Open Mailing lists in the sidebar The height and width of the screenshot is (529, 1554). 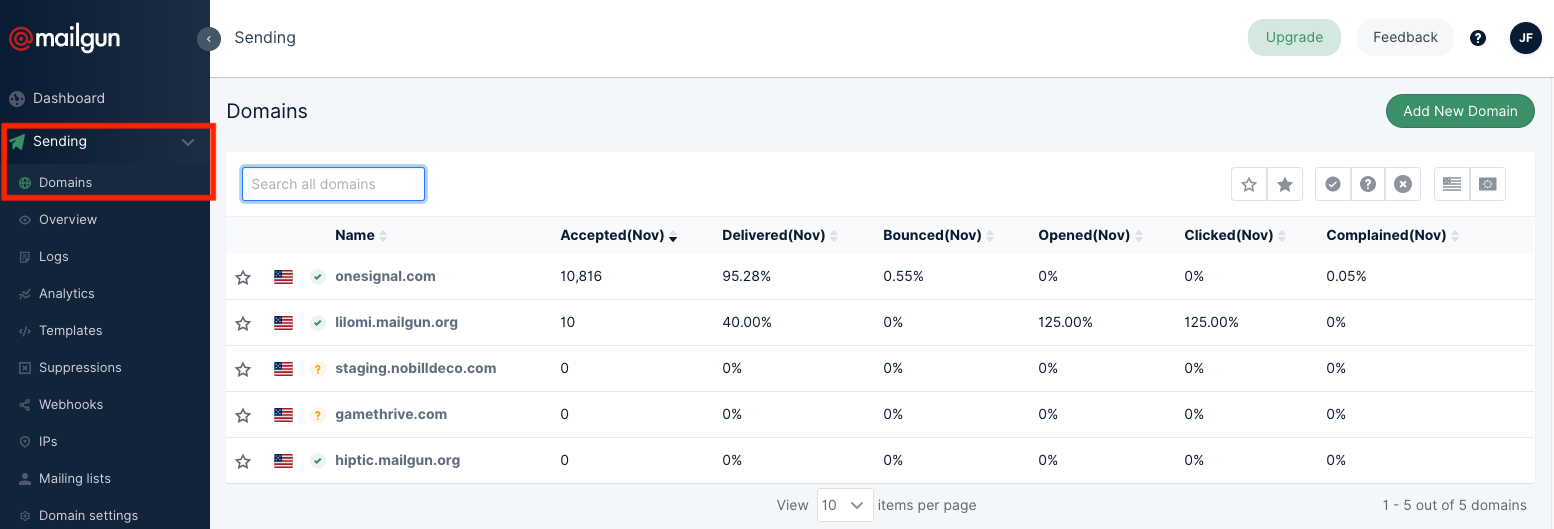pyautogui.click(x=75, y=479)
